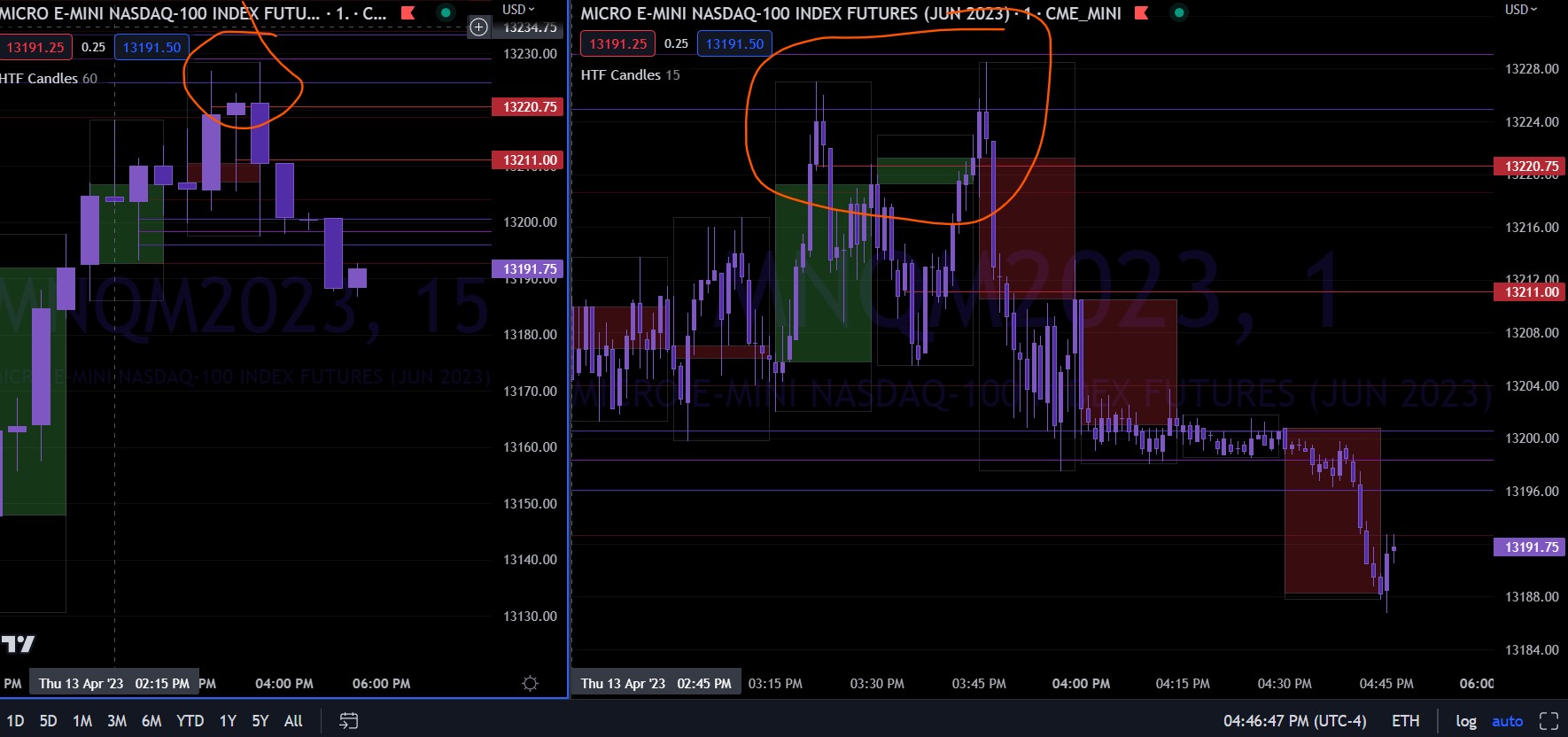Select the All date range
Viewport: 1568px width, 737px height.
point(293,721)
